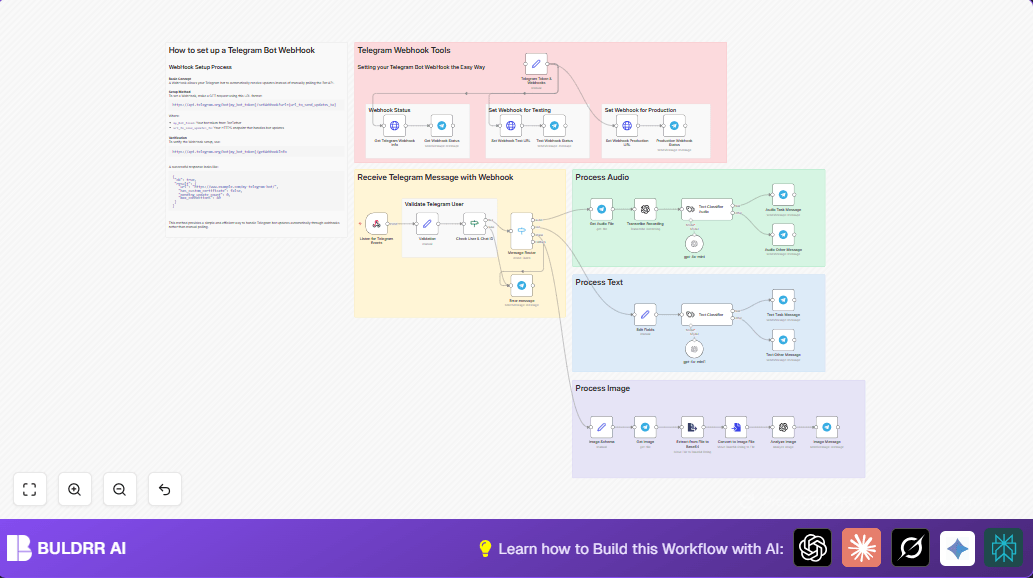
Task: Select the Set Webhook Production URL node
Action: click(627, 126)
